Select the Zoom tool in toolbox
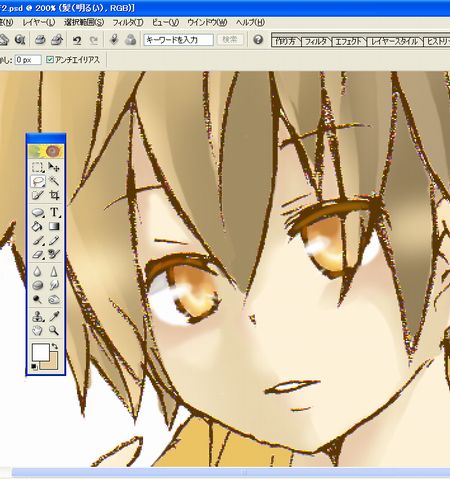450x479 pixels. coord(54,330)
